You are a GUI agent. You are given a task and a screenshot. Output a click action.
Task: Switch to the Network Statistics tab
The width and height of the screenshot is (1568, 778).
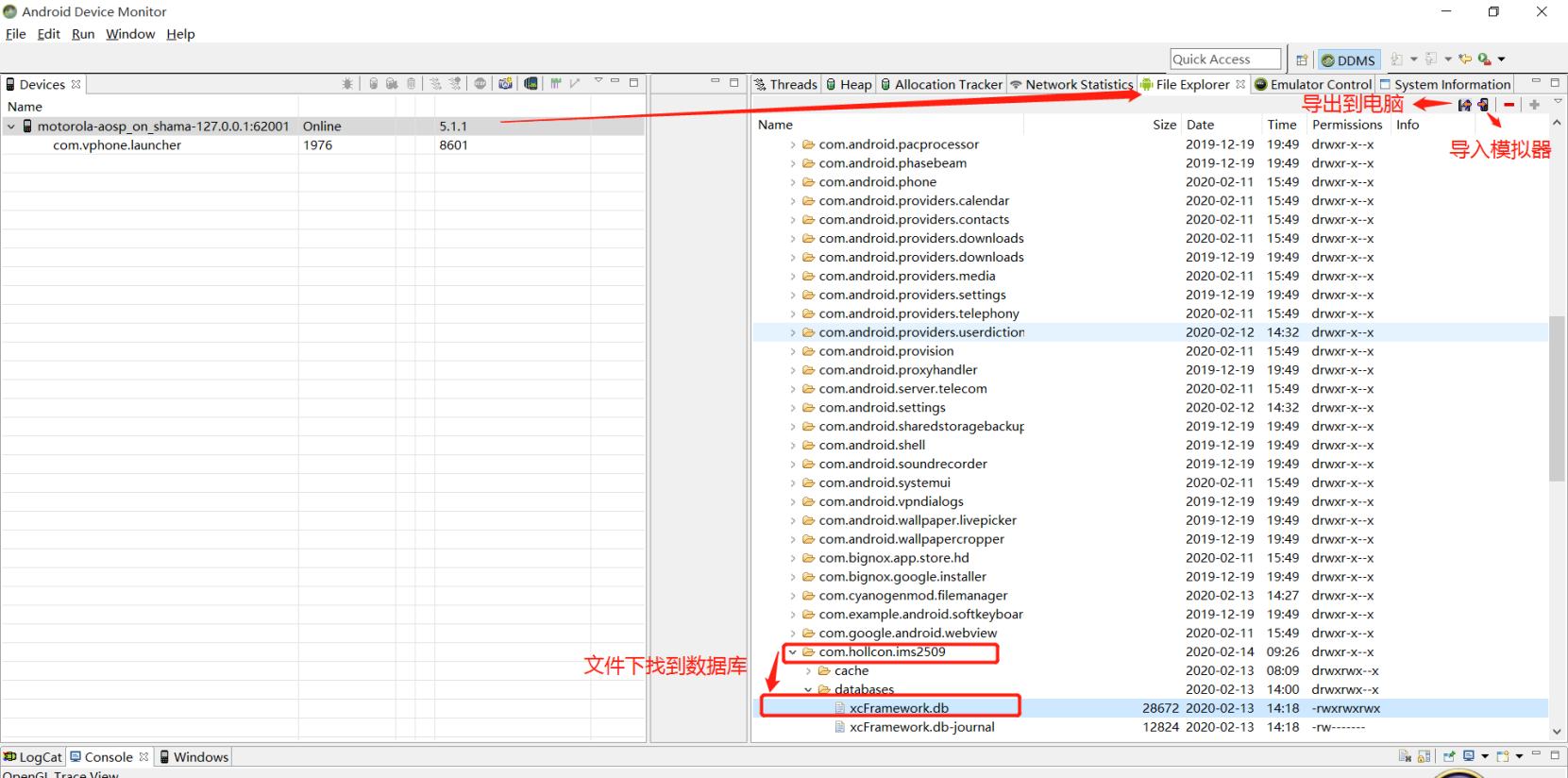(x=1071, y=84)
